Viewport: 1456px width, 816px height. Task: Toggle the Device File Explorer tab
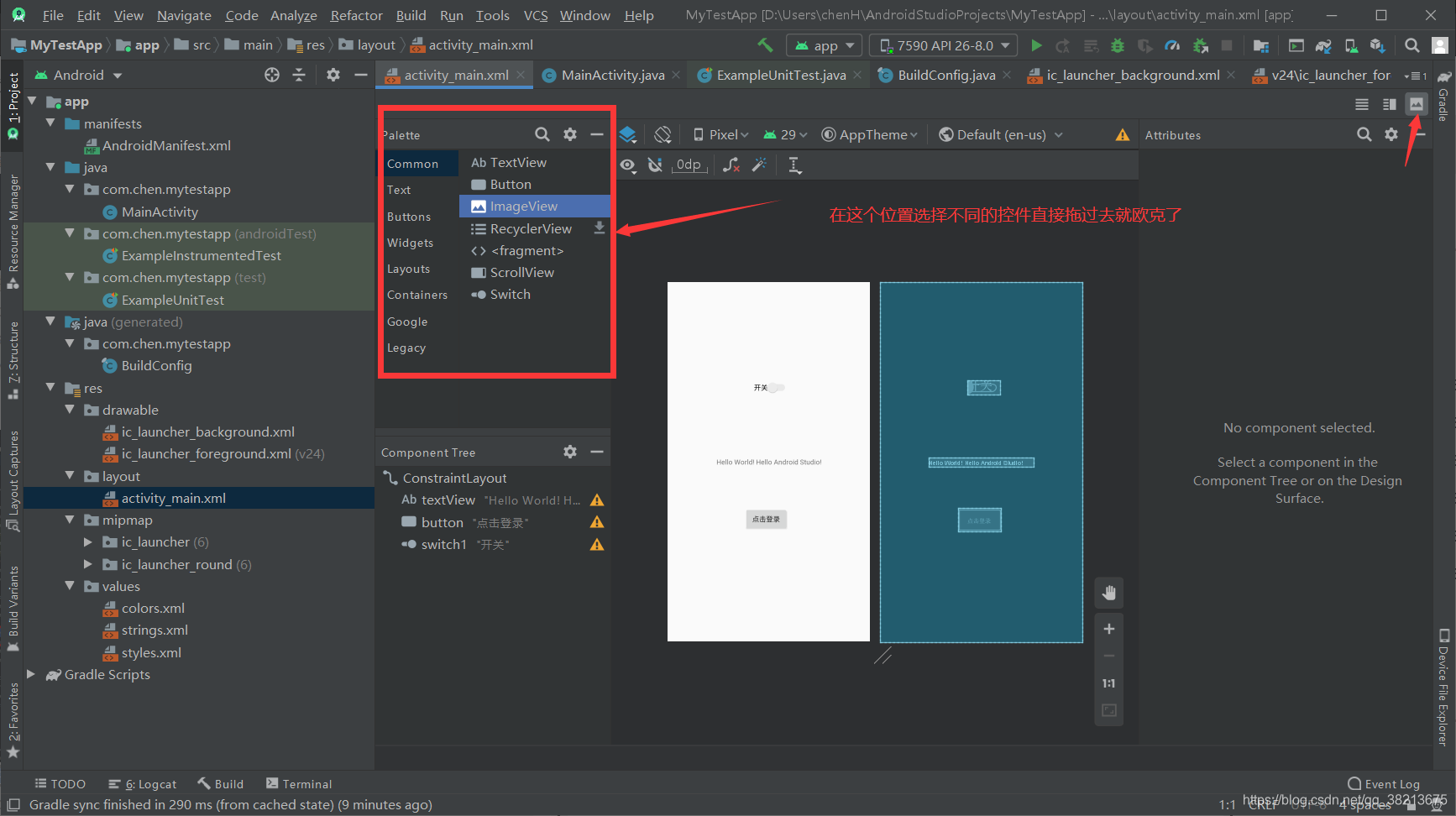tap(1443, 687)
